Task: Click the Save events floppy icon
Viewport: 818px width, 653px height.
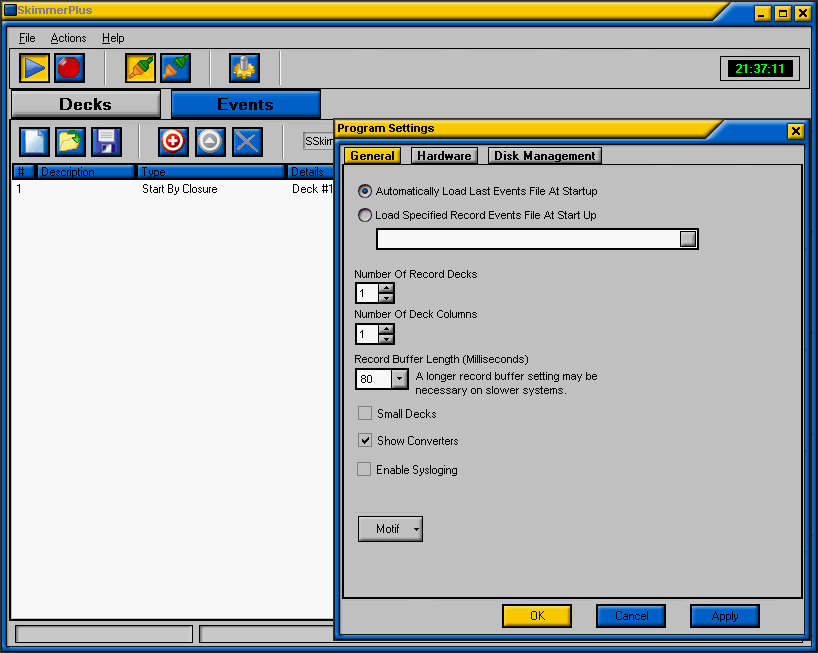Action: (106, 141)
